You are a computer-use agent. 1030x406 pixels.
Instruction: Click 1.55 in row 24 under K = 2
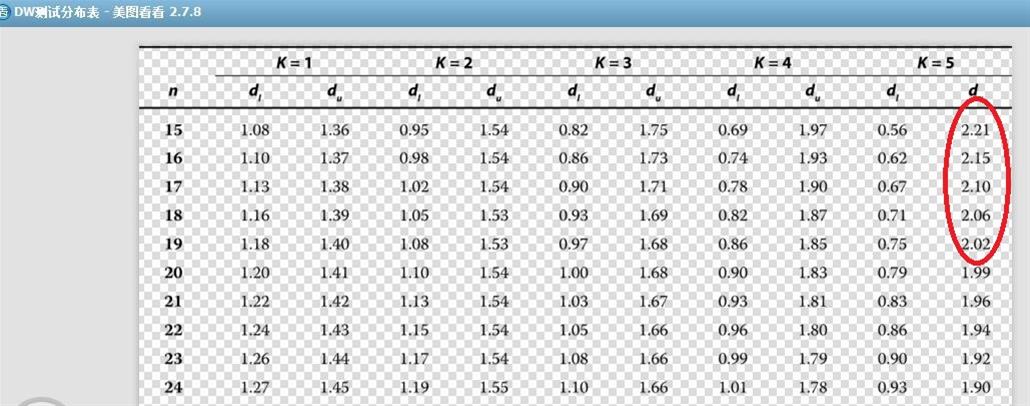(494, 388)
